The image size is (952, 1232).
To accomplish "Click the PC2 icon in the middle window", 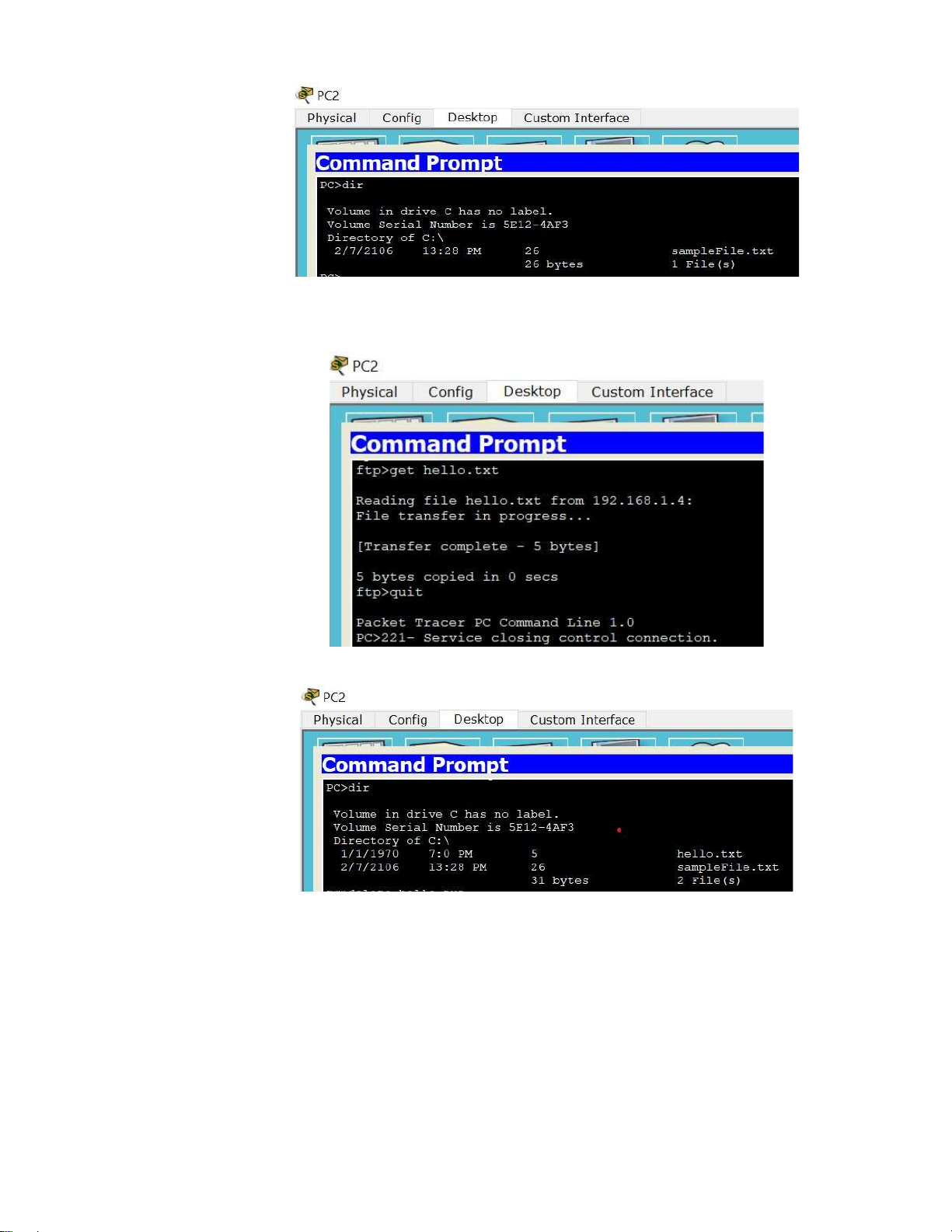I will [339, 365].
